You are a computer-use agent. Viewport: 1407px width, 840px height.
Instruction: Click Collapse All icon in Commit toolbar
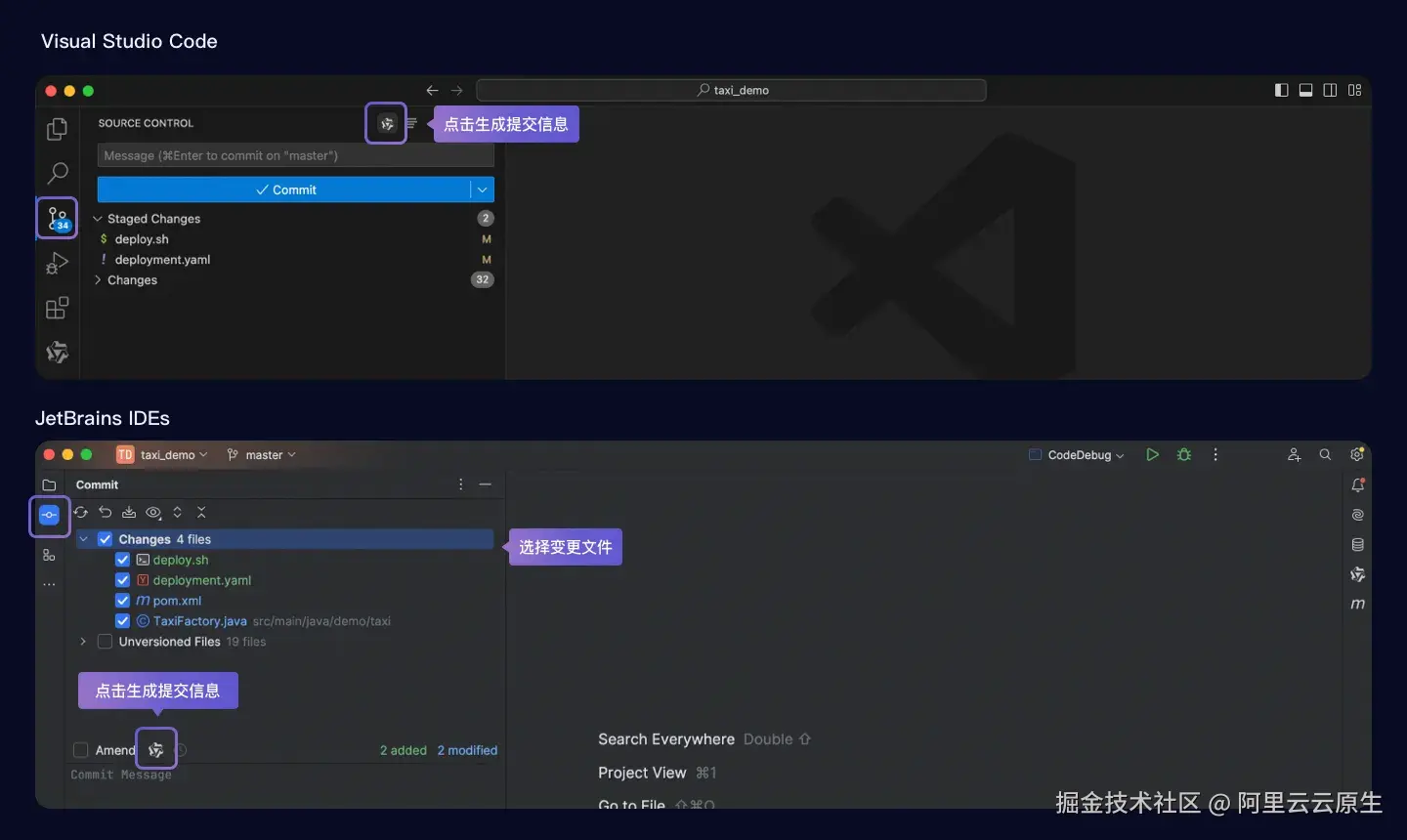[x=201, y=512]
